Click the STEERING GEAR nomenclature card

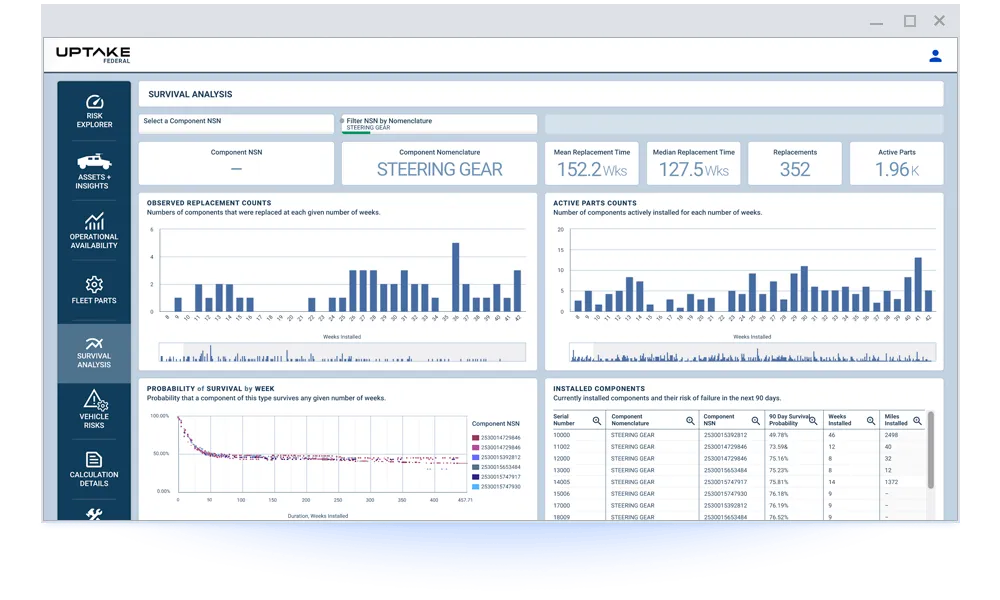pyautogui.click(x=439, y=163)
